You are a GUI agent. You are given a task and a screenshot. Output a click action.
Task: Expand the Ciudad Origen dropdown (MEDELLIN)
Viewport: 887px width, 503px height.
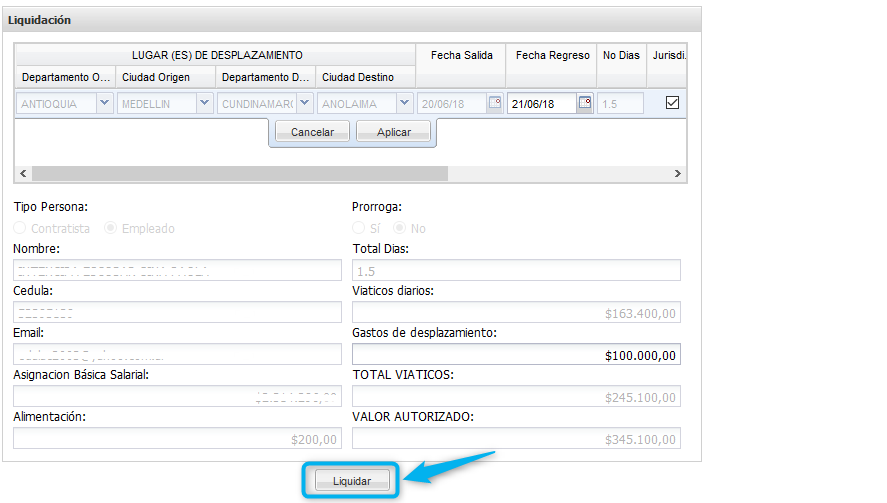pyautogui.click(x=204, y=103)
